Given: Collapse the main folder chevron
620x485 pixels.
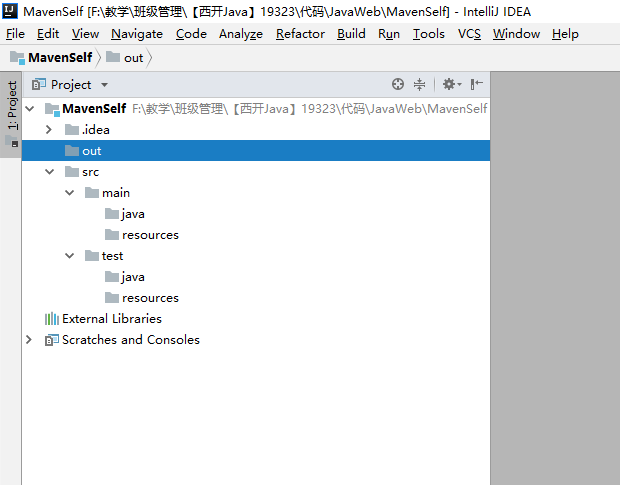Looking at the screenshot, I should (x=70, y=192).
